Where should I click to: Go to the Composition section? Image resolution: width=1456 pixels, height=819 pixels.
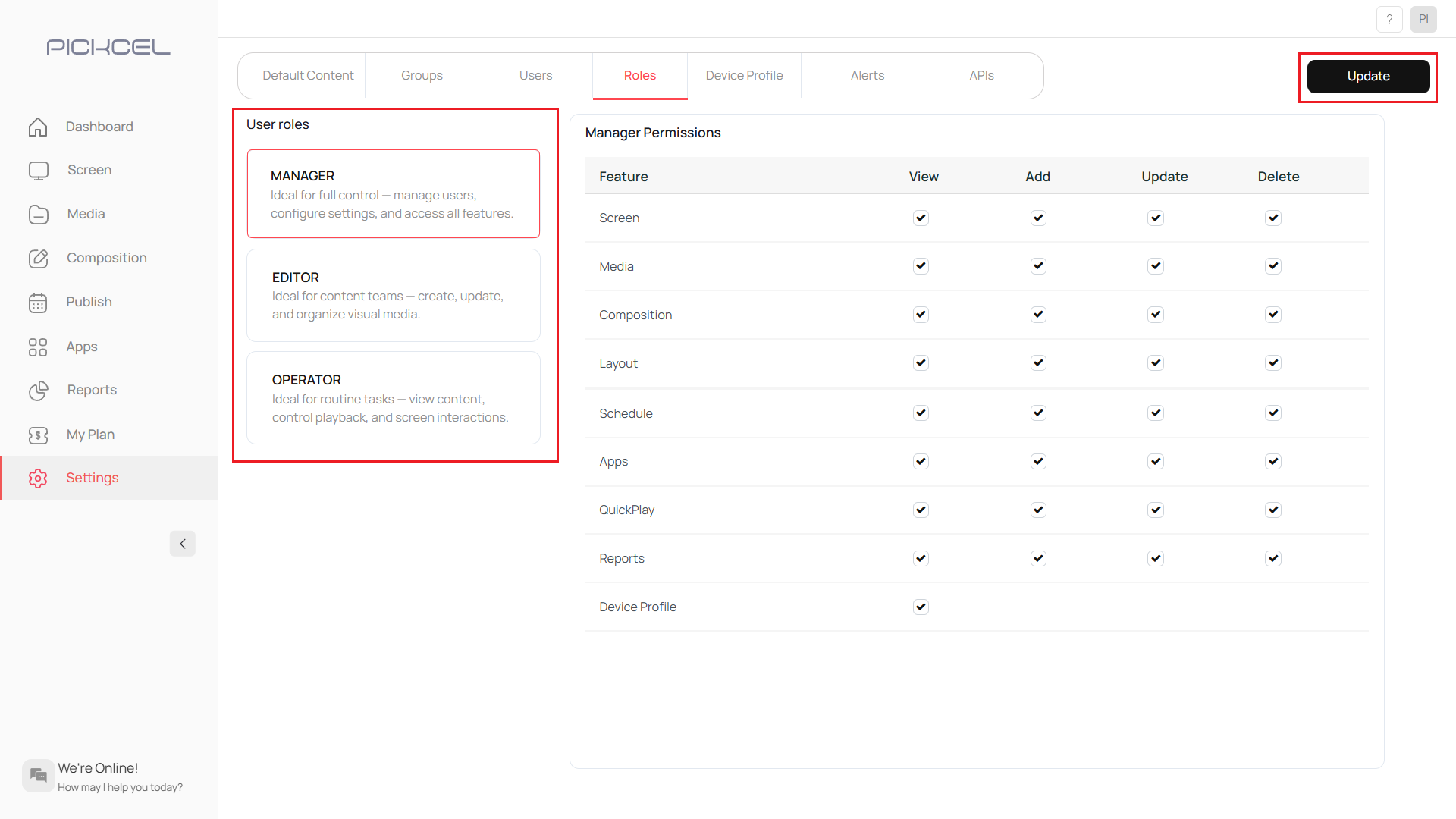coord(106,258)
